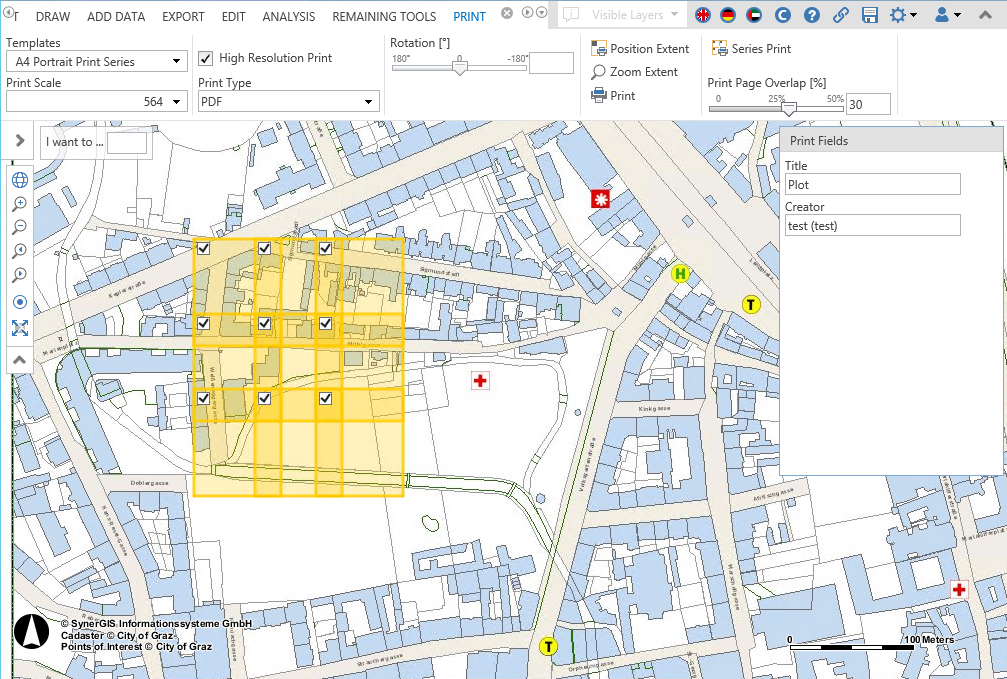Open the Print Scale dropdown
The height and width of the screenshot is (679, 1007).
pos(96,101)
